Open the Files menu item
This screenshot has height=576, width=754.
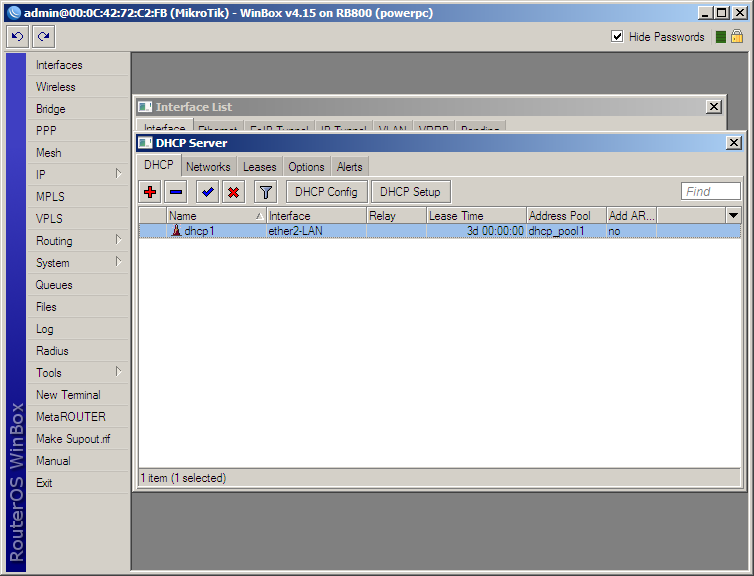[78, 307]
